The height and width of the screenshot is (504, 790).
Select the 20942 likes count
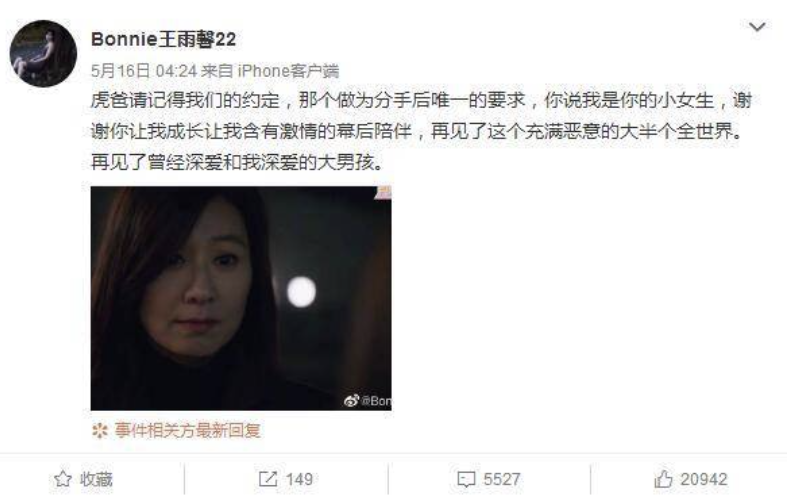point(704,479)
